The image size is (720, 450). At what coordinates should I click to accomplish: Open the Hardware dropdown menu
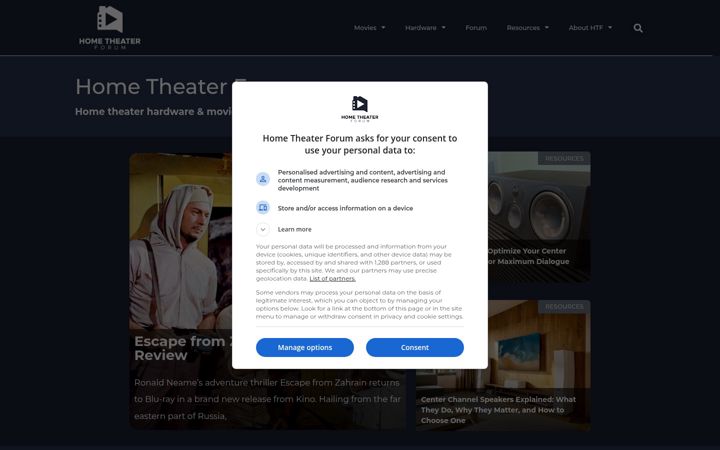[x=425, y=28]
